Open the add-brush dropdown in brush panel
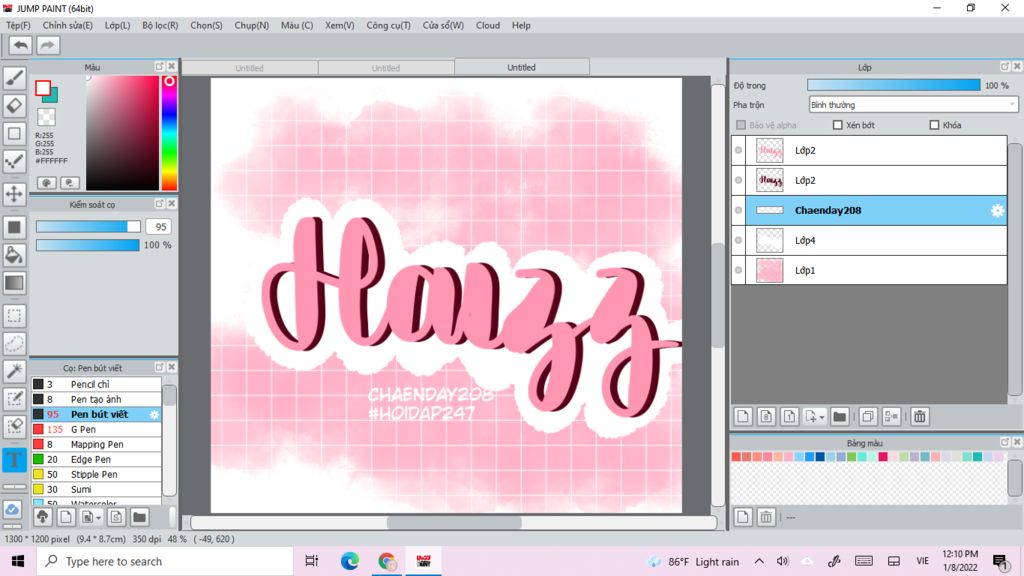1024x576 pixels. pyautogui.click(x=99, y=517)
